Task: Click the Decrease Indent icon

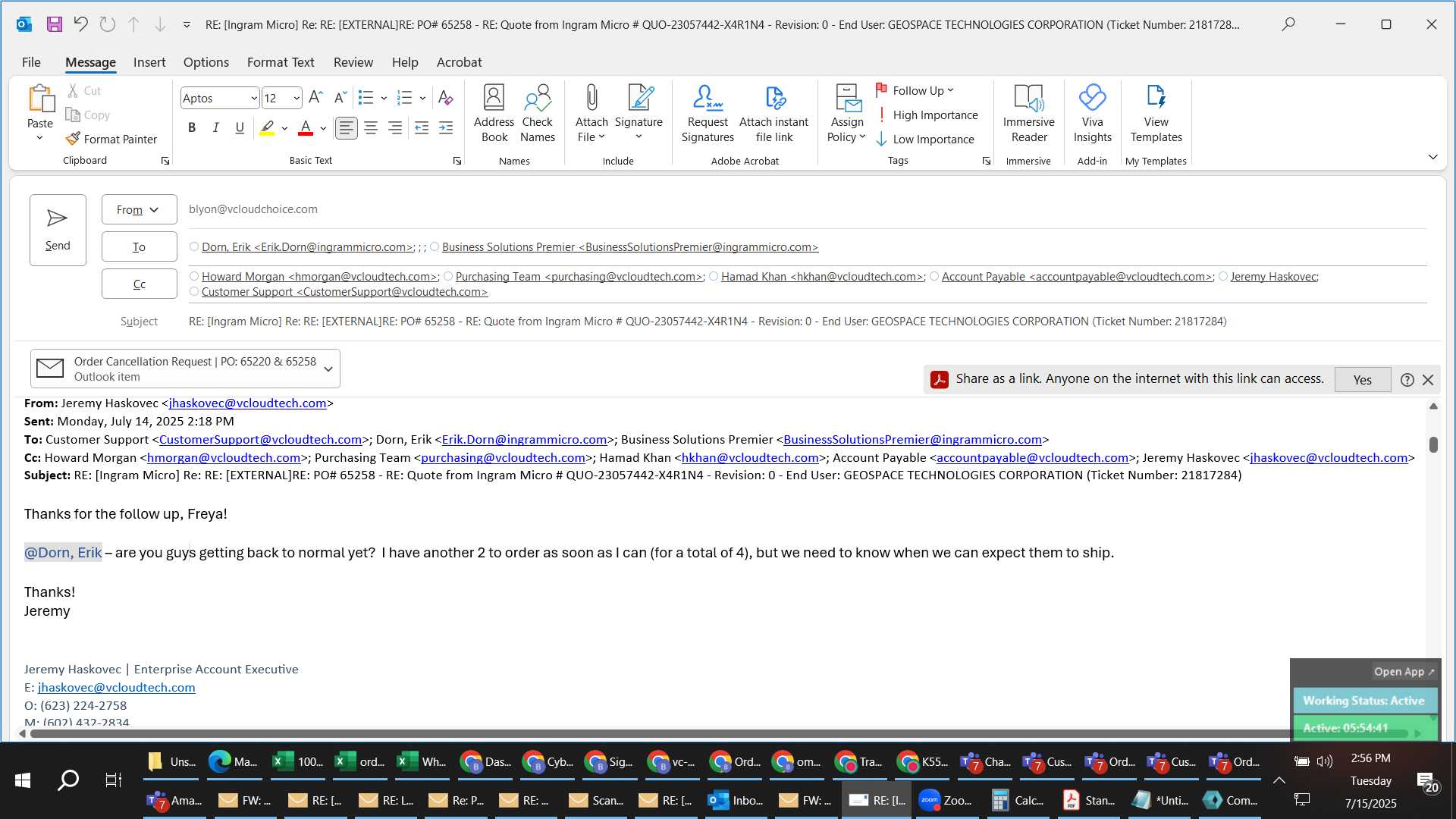Action: point(422,127)
